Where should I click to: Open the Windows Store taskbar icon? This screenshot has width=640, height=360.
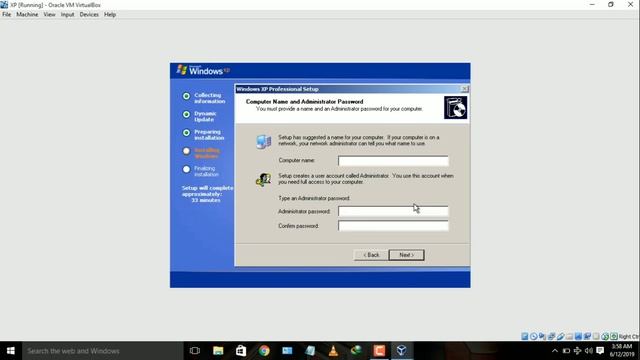tap(241, 351)
